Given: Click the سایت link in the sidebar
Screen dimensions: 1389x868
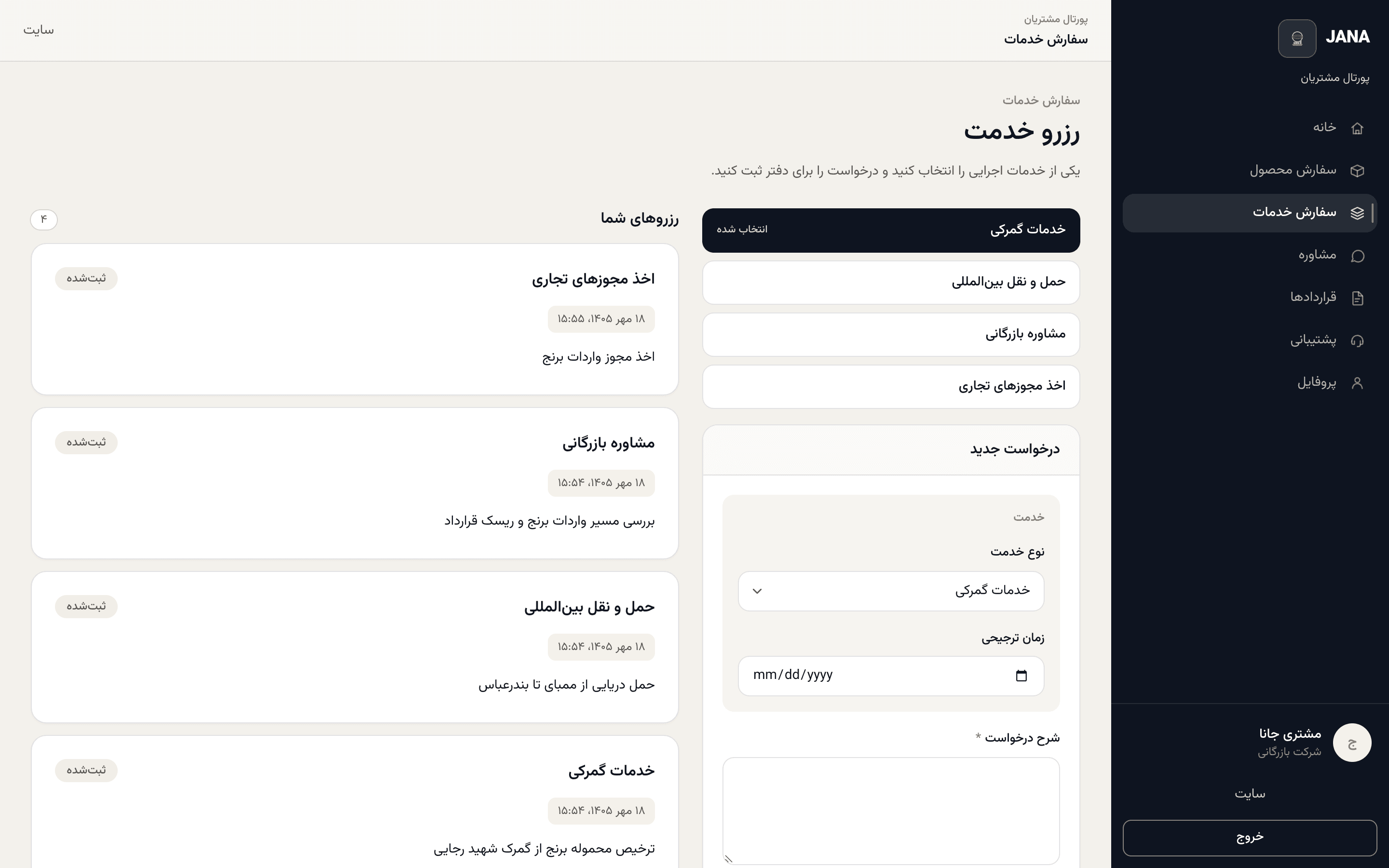Looking at the screenshot, I should click(1250, 794).
